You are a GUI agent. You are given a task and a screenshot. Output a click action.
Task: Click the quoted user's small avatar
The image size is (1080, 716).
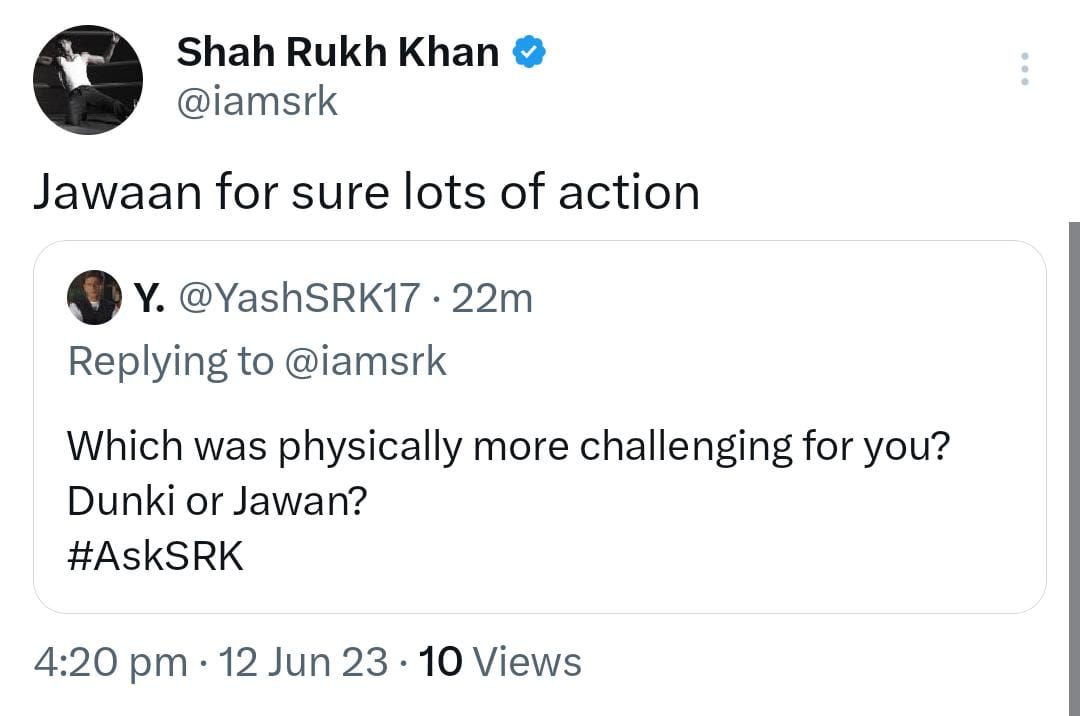click(x=94, y=298)
